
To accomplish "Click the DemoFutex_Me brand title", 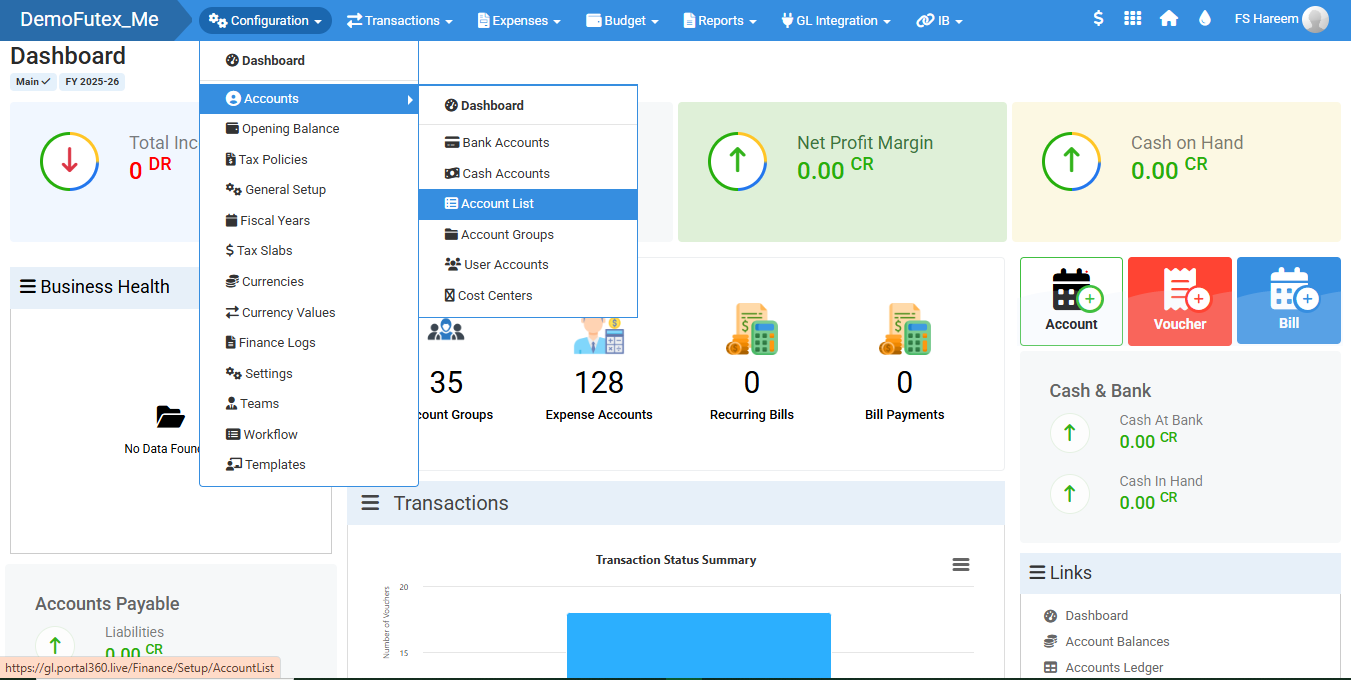I will (89, 19).
